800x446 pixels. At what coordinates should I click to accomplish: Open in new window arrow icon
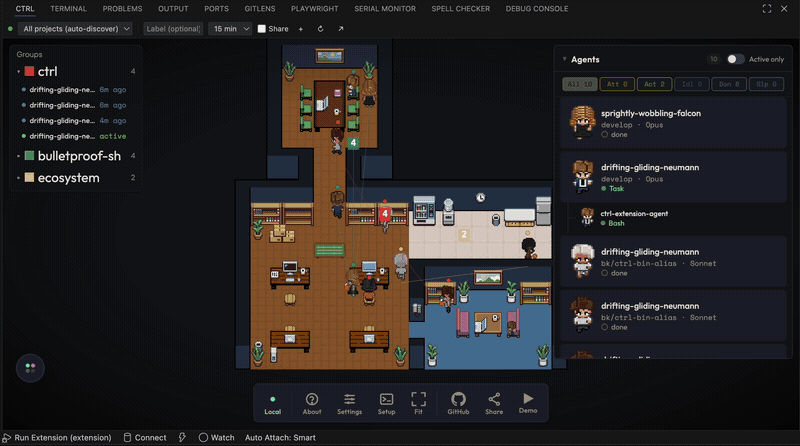pos(340,29)
